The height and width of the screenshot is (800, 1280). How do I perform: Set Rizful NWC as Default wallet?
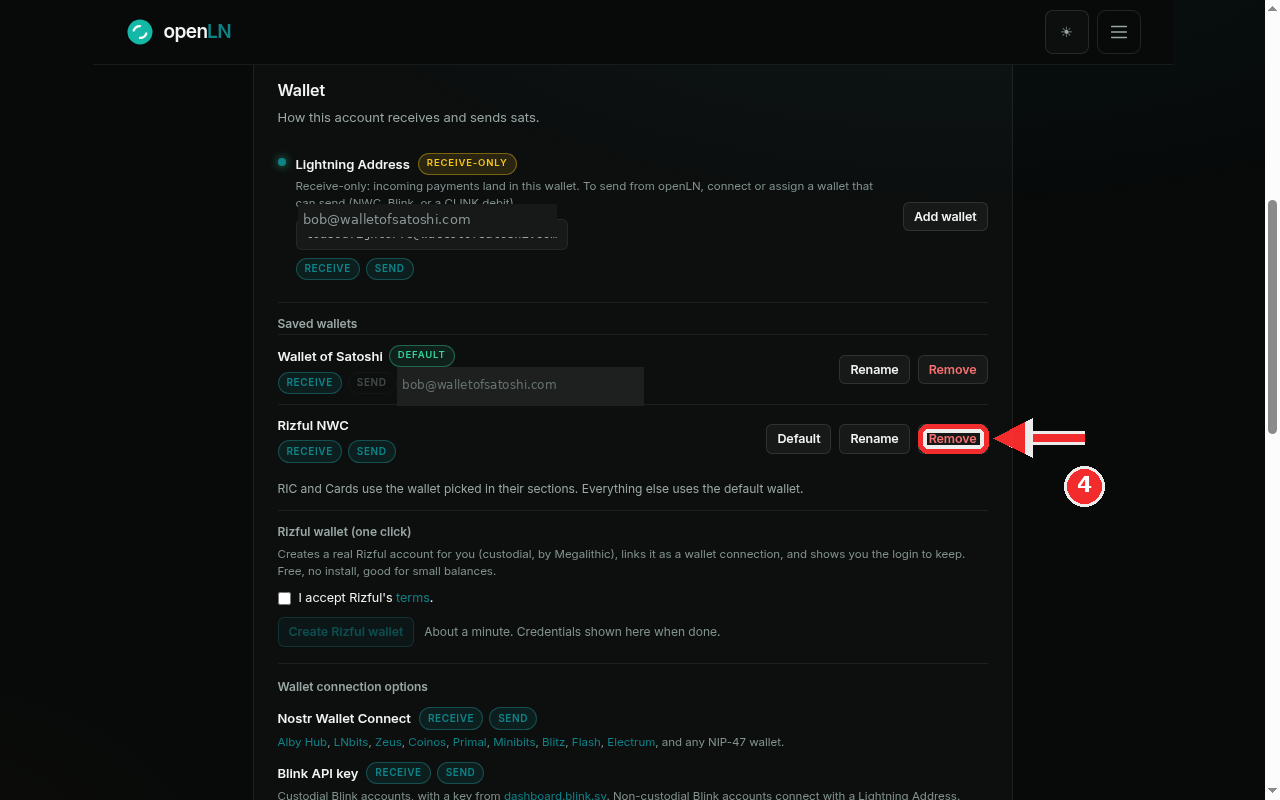pyautogui.click(x=799, y=439)
